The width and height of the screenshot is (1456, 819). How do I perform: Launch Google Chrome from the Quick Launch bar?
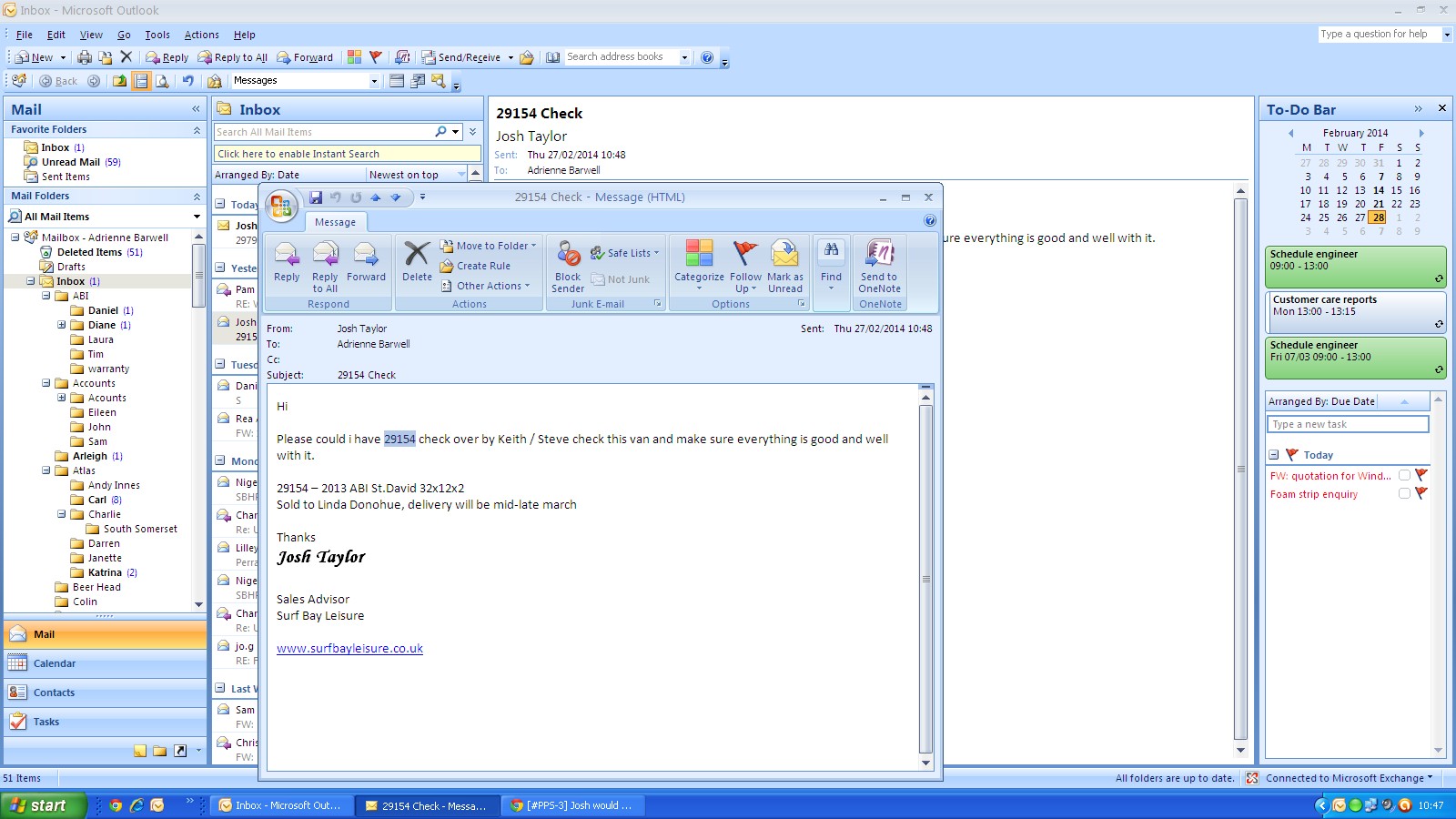116,805
